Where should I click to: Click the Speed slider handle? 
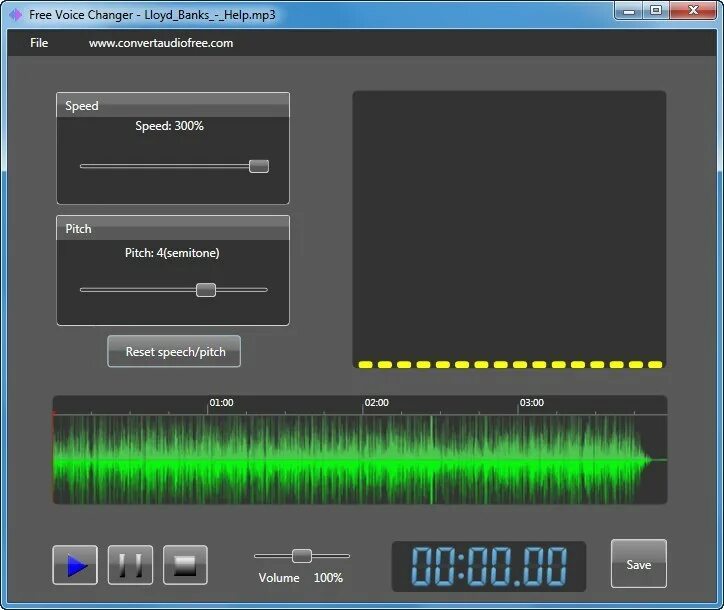pyautogui.click(x=259, y=166)
